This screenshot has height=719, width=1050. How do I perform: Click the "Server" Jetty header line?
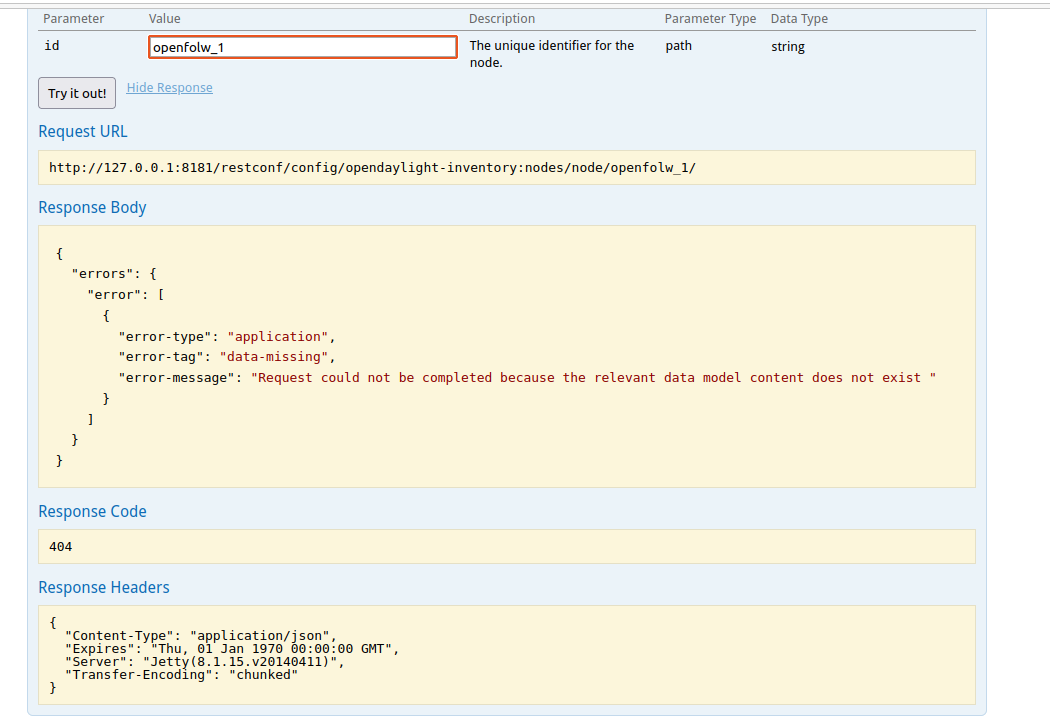204,661
